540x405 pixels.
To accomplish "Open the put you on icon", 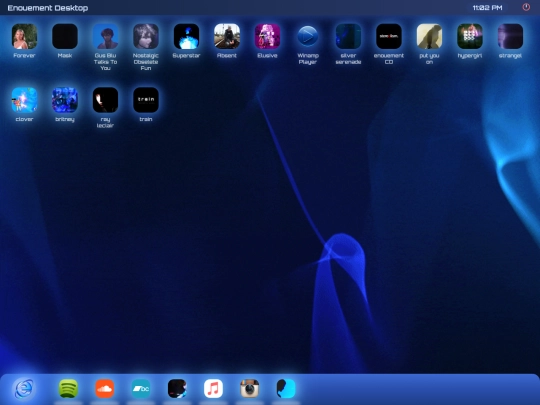I will (429, 36).
